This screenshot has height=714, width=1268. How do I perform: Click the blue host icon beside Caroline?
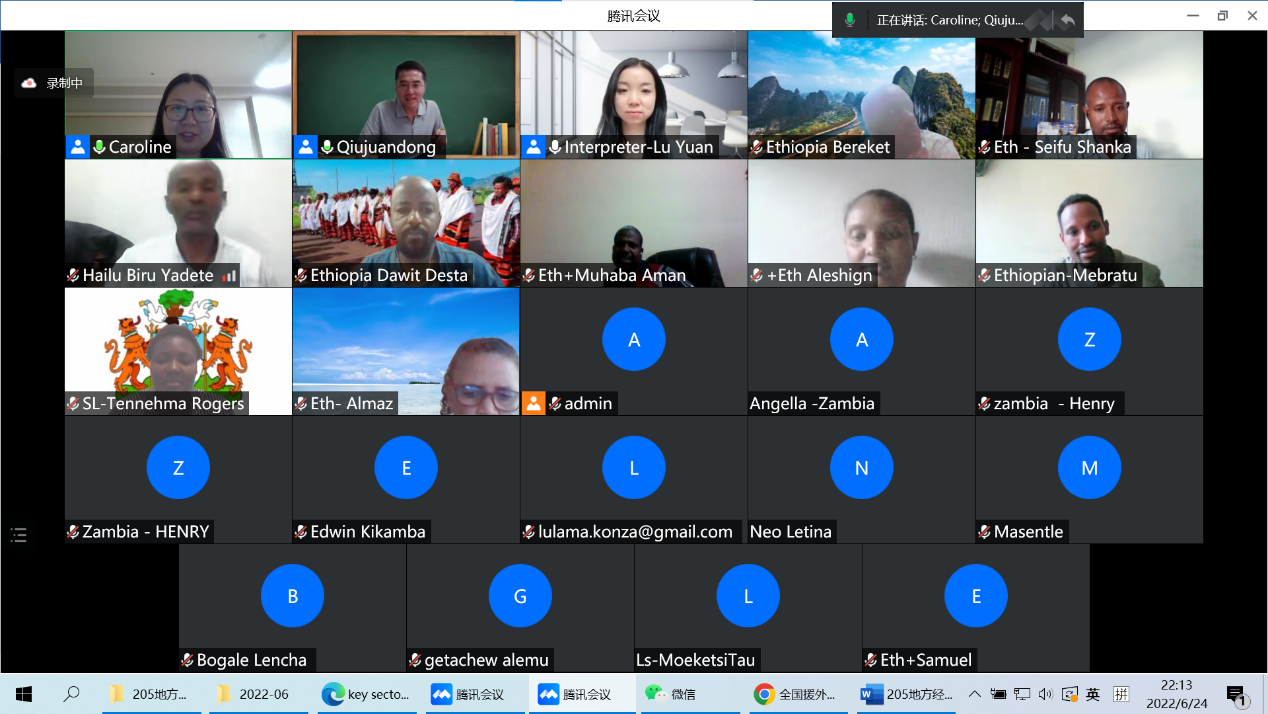click(77, 147)
